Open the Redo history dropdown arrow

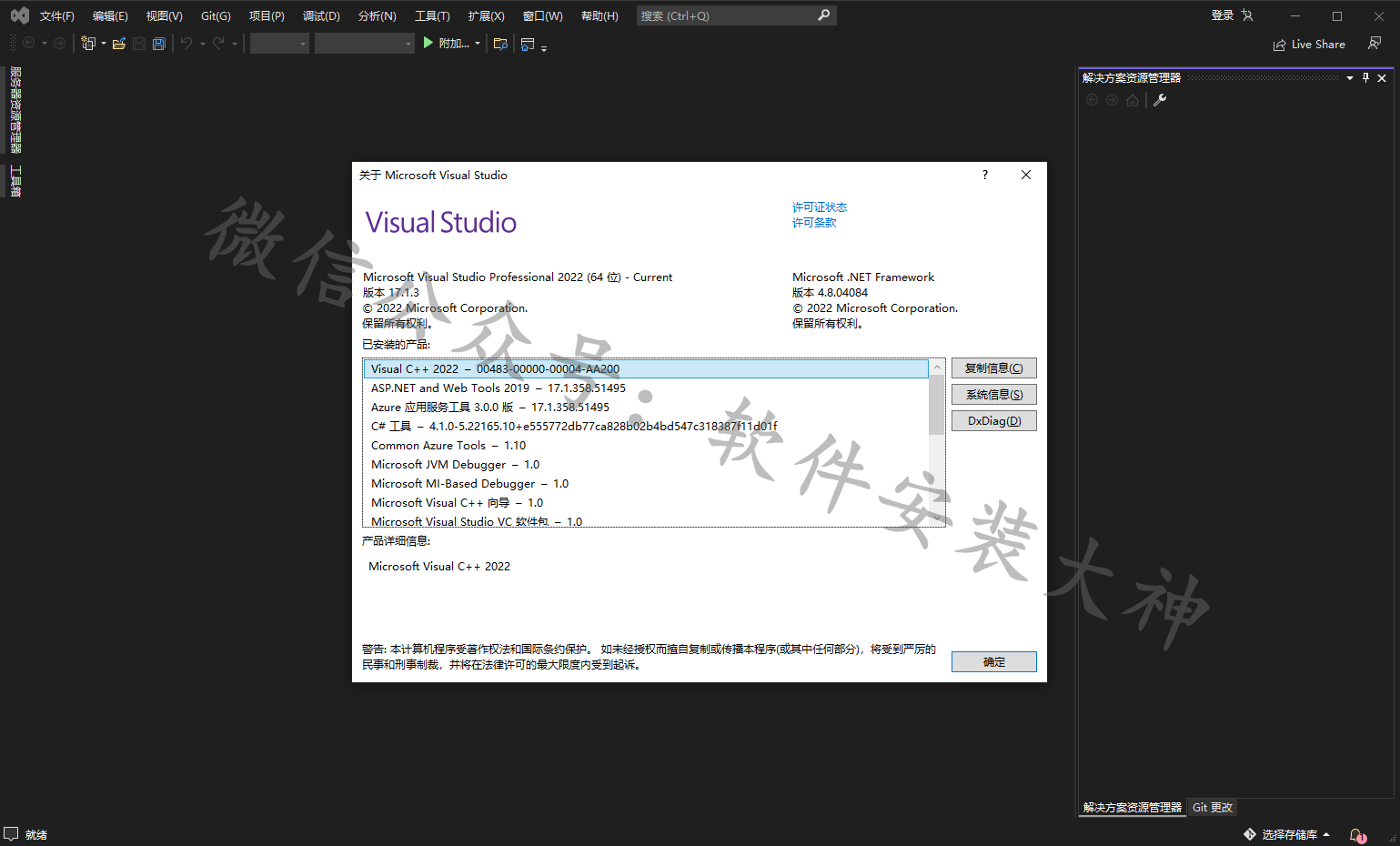click(235, 44)
